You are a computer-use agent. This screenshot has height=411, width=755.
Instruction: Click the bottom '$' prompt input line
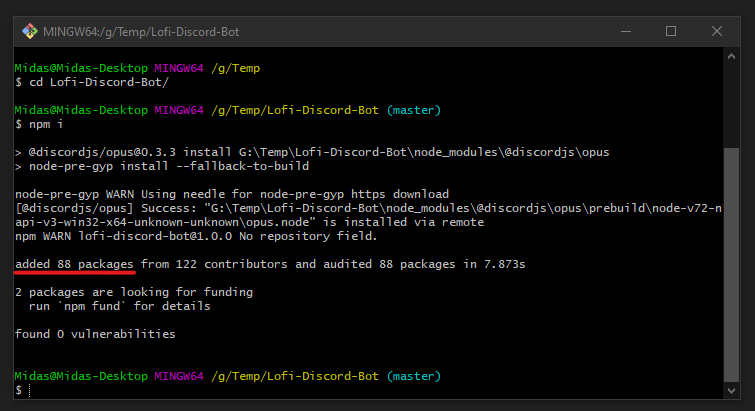23,390
